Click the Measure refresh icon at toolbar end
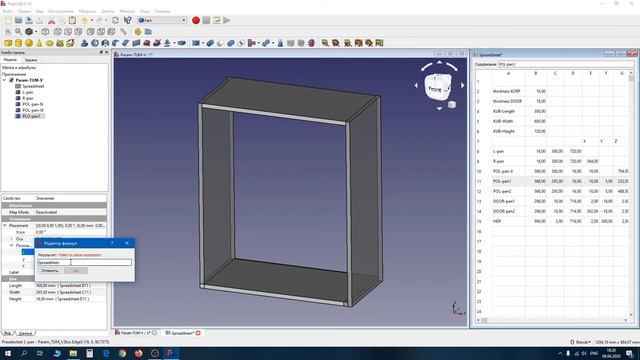This screenshot has height=360, width=640. point(379,43)
